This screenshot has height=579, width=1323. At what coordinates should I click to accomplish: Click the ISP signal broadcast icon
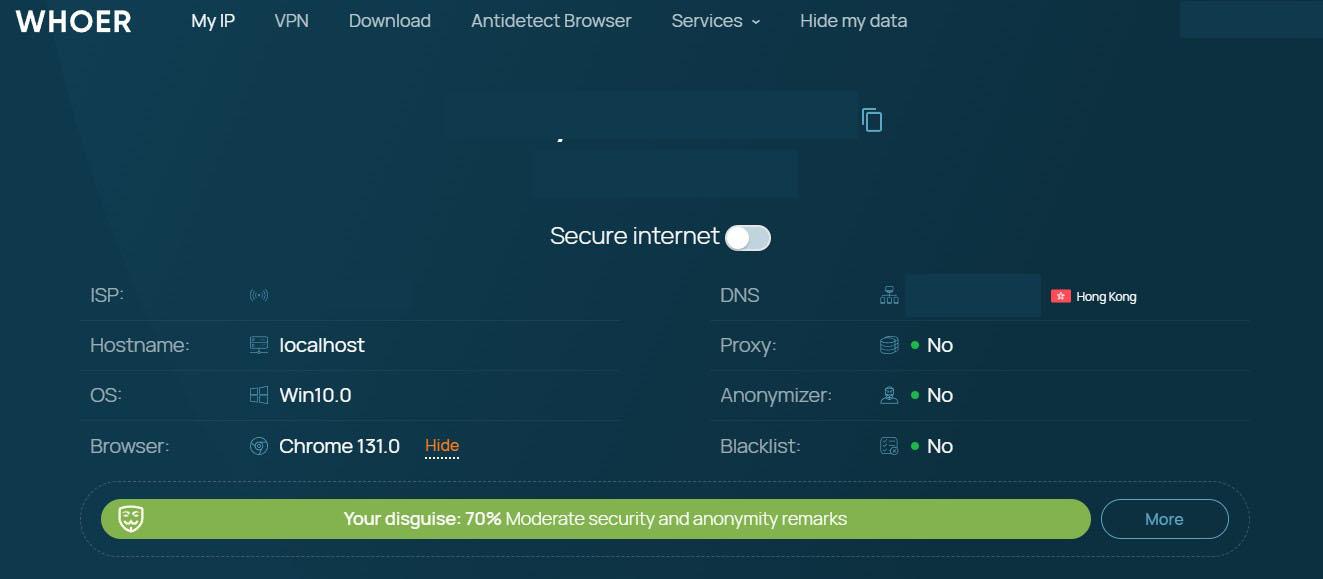[x=259, y=295]
